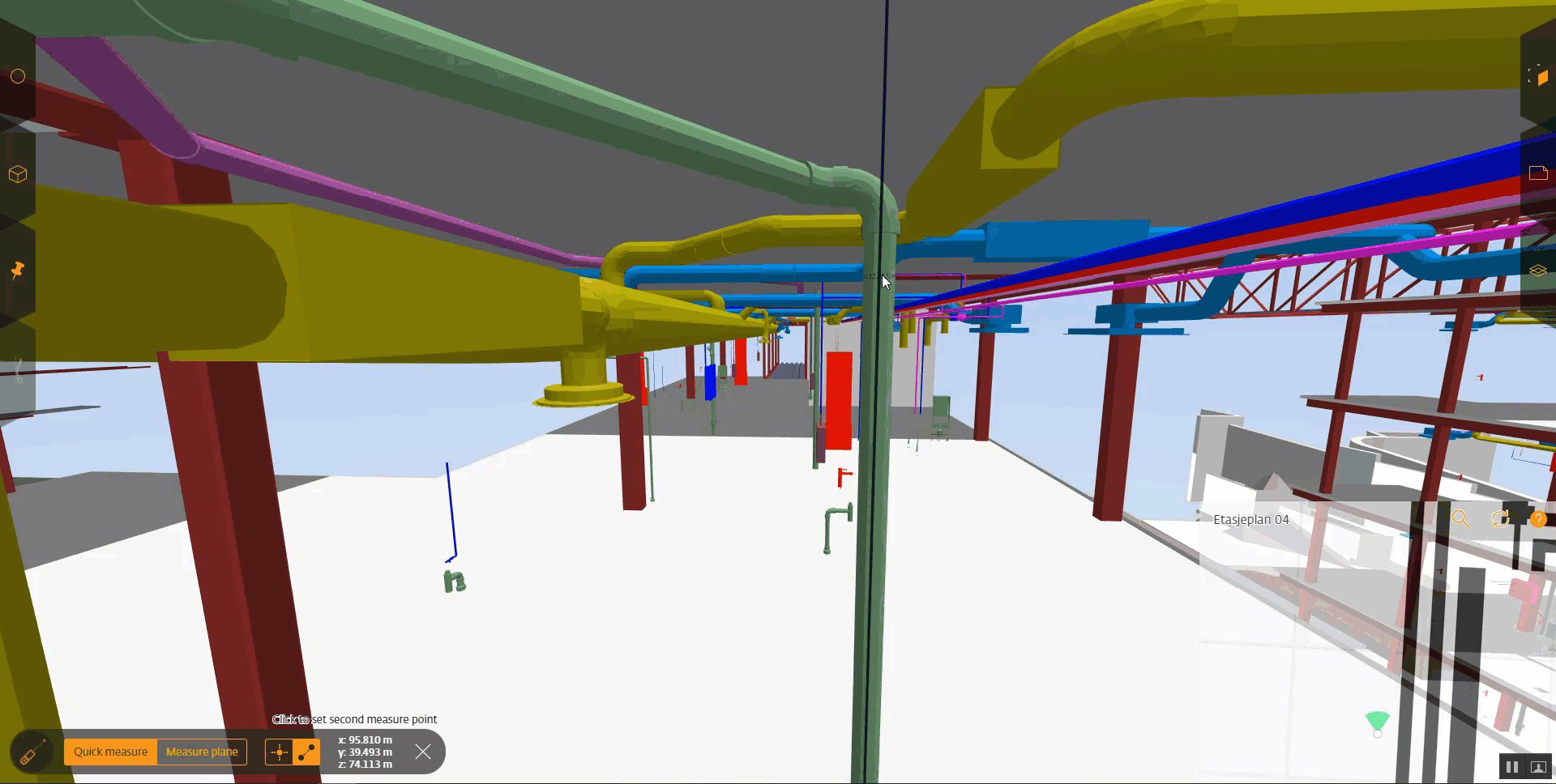The width and height of the screenshot is (1556, 784).
Task: Search the Etasjeplan 04 minimap with magnifier
Action: pyautogui.click(x=1460, y=519)
